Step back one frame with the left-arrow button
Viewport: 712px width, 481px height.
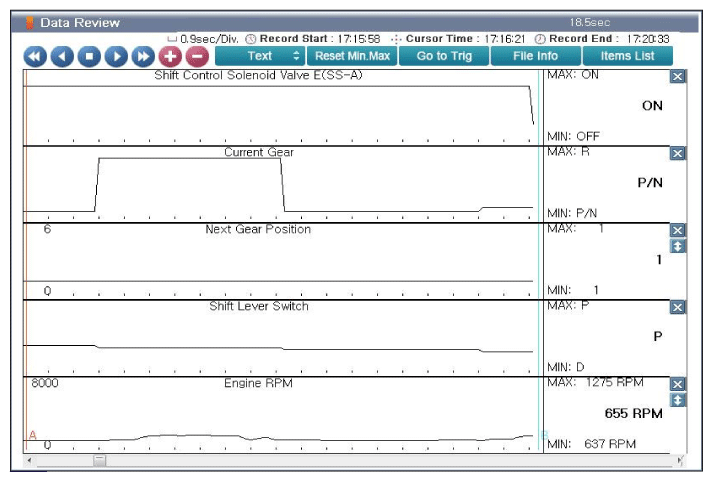click(x=62, y=57)
